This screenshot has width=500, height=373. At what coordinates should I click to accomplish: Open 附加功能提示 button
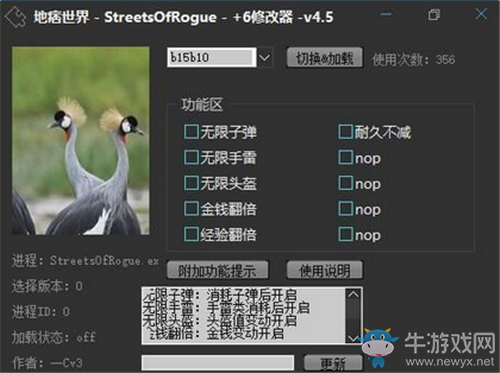point(217,270)
